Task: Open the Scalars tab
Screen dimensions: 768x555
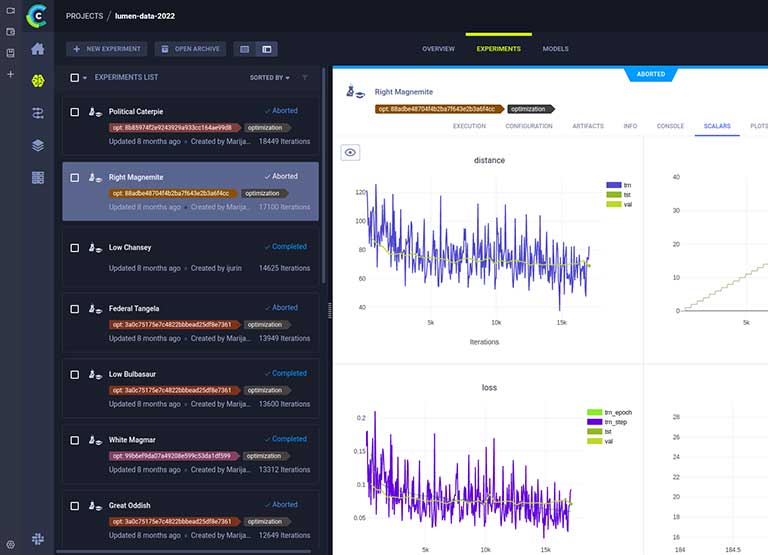Action: [x=717, y=126]
